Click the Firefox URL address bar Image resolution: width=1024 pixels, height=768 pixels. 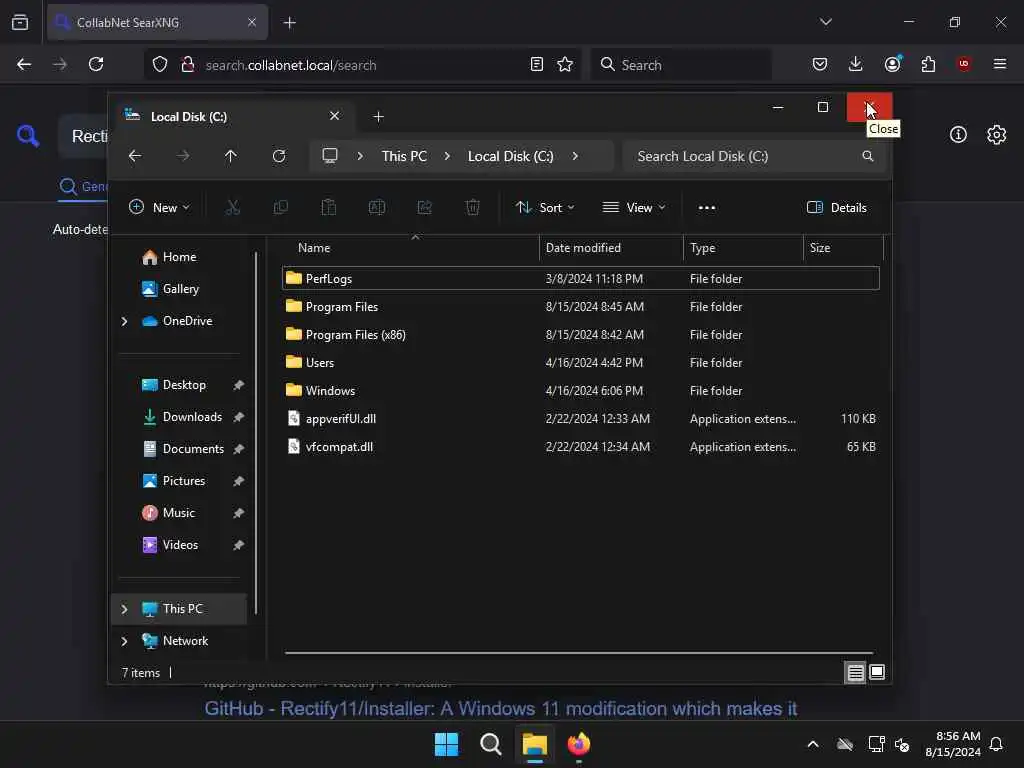(x=362, y=65)
